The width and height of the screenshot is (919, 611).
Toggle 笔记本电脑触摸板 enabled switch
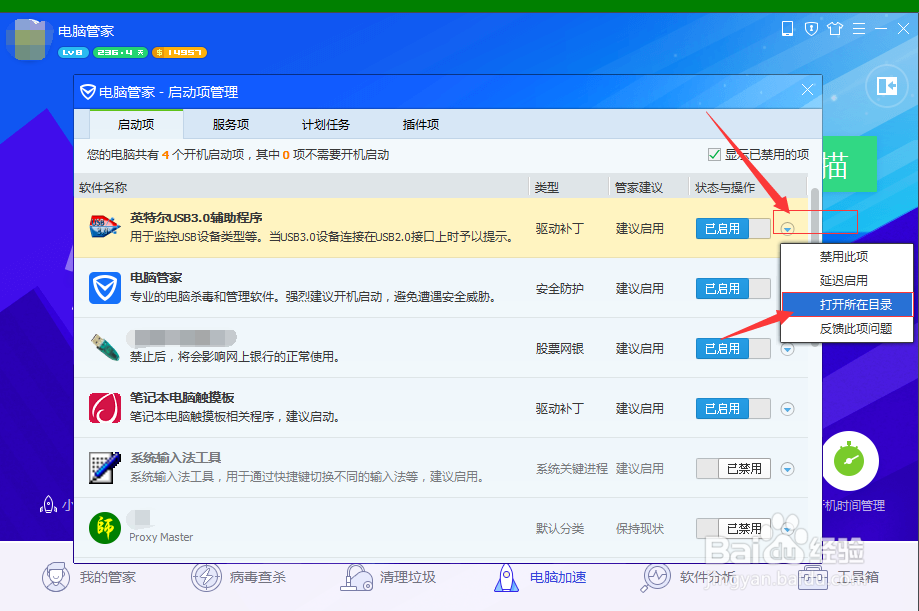[x=733, y=408]
